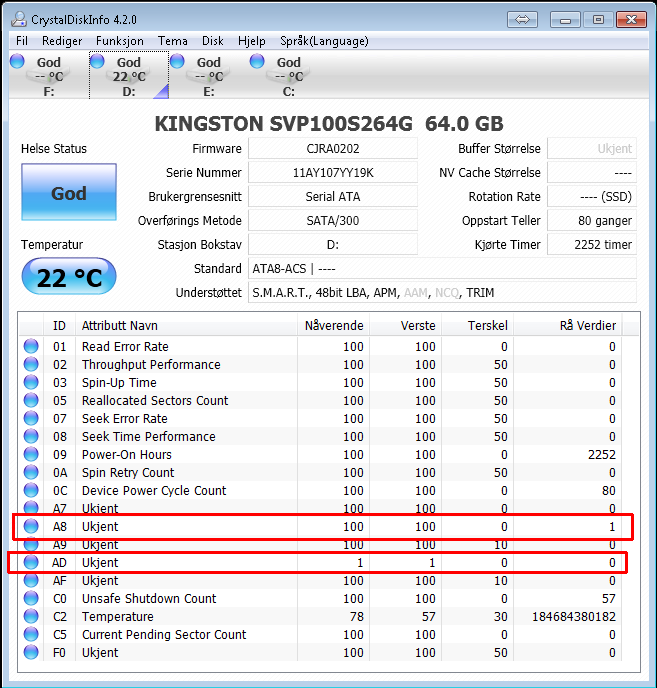The image size is (657, 688).
Task: Open the Tema menu
Action: point(172,41)
